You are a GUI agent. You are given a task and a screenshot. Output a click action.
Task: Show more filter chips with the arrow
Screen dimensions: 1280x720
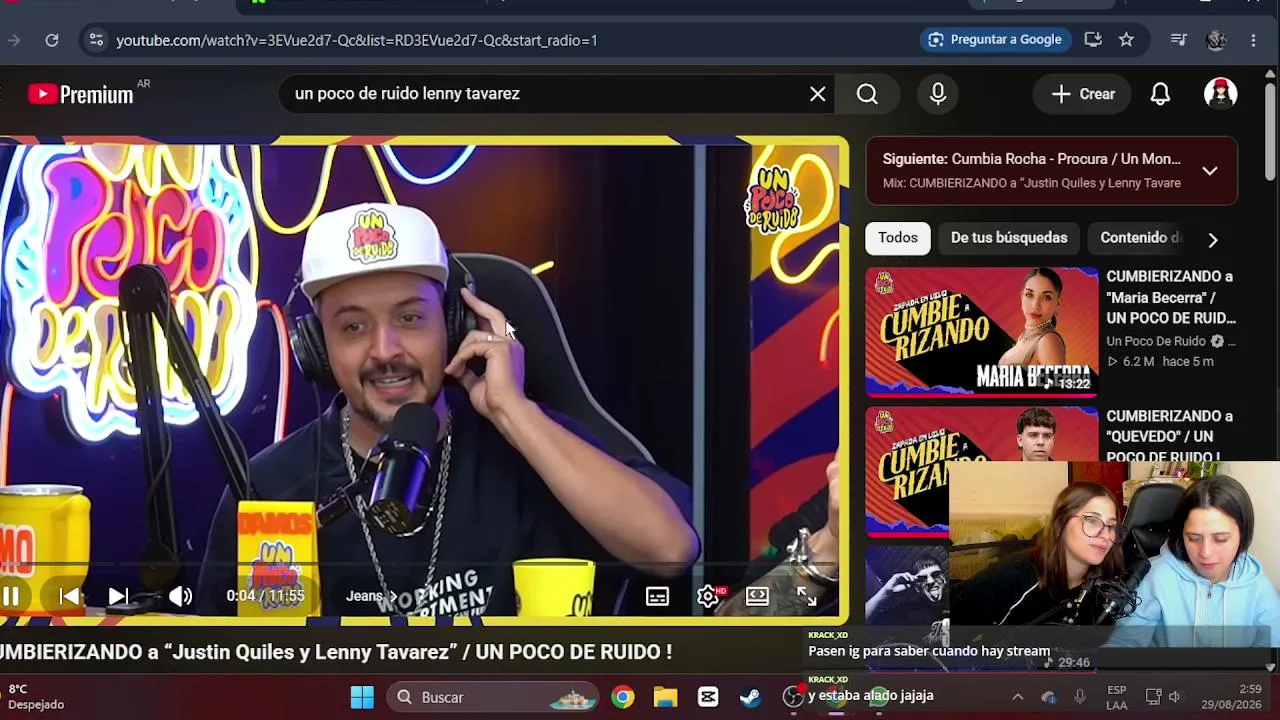click(x=1212, y=240)
